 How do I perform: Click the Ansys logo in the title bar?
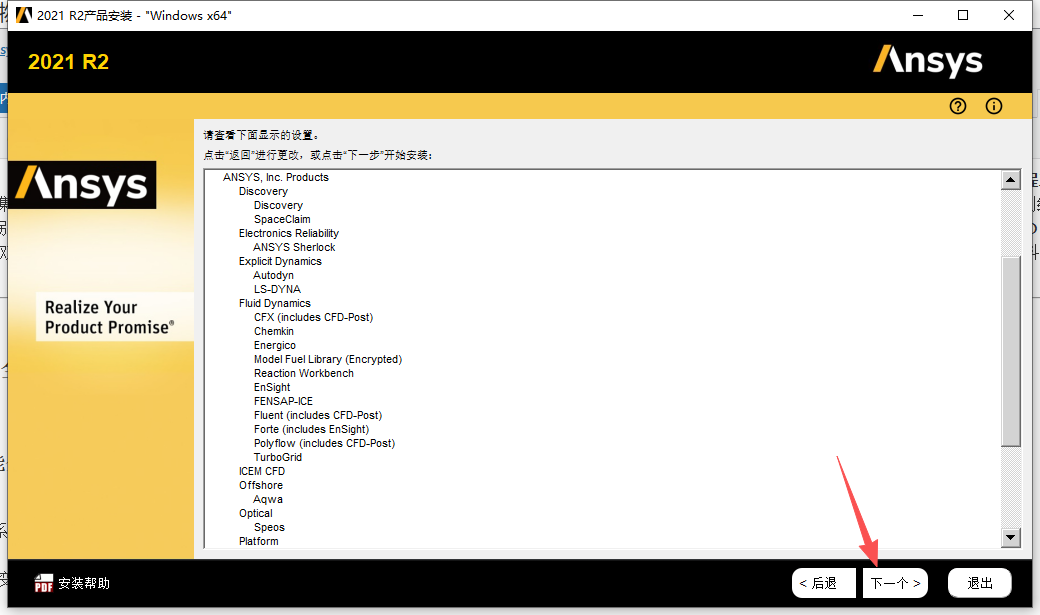23,15
